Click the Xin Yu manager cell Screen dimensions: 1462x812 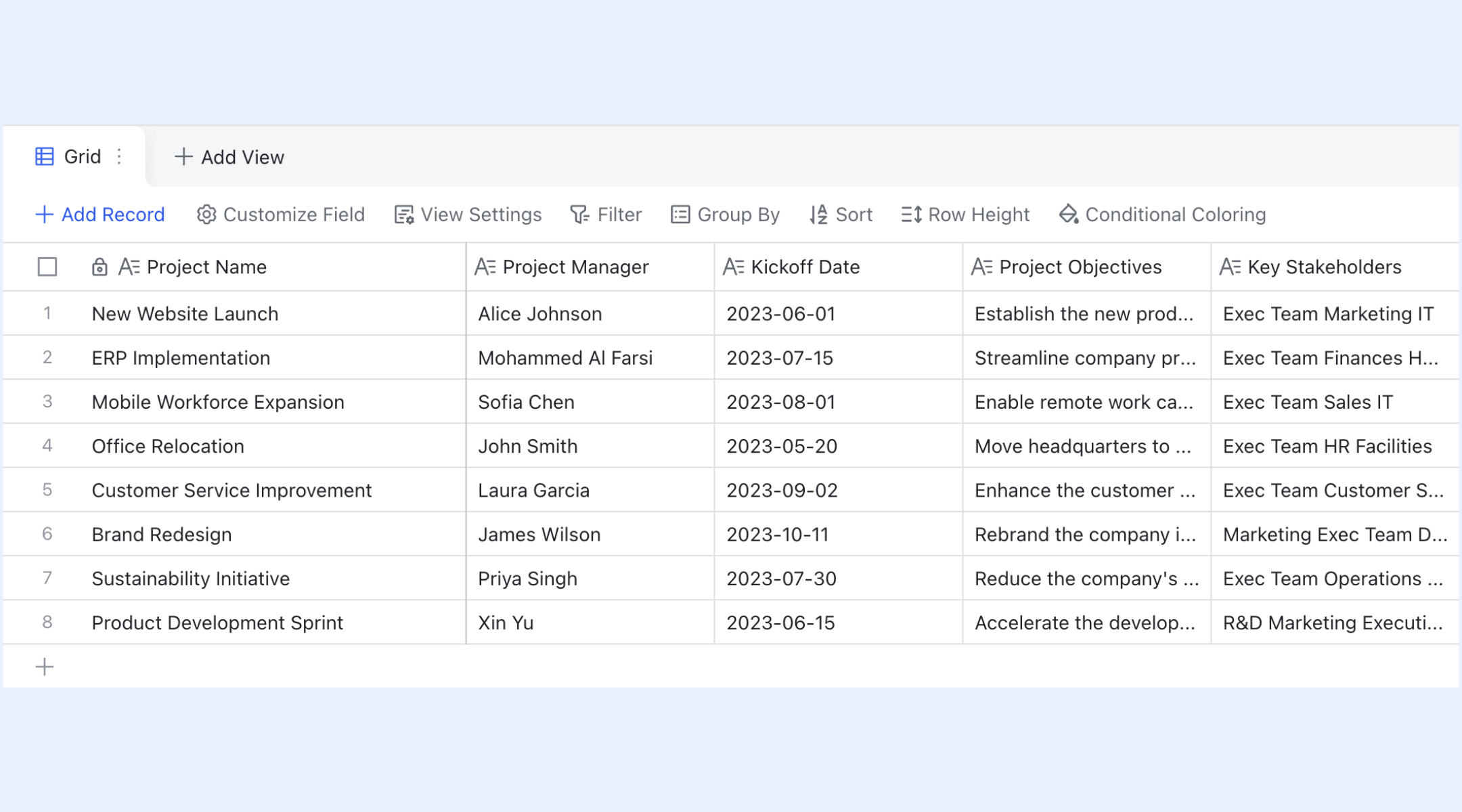click(x=590, y=623)
